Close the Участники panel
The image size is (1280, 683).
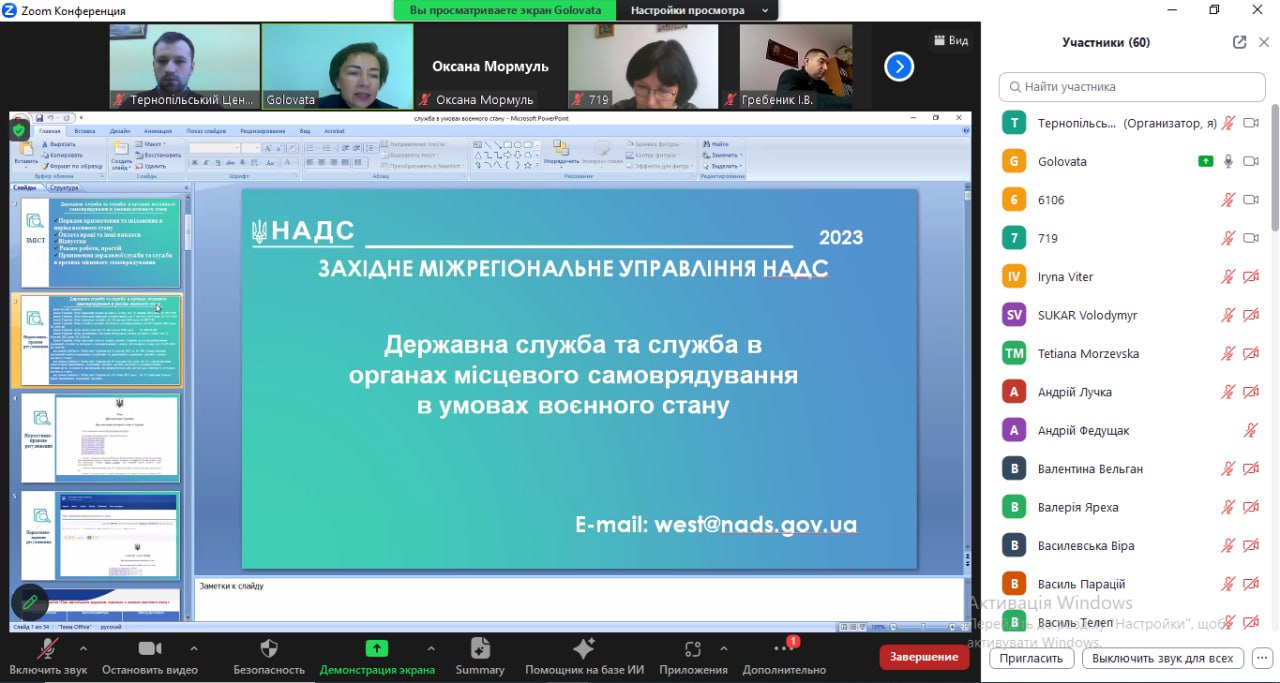click(1264, 42)
